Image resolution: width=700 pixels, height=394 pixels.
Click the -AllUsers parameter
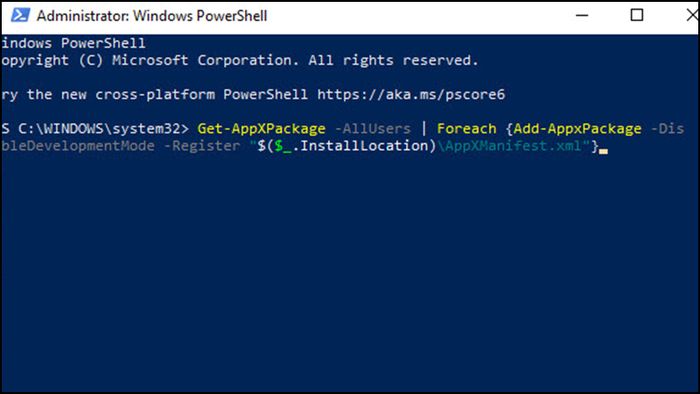point(372,129)
